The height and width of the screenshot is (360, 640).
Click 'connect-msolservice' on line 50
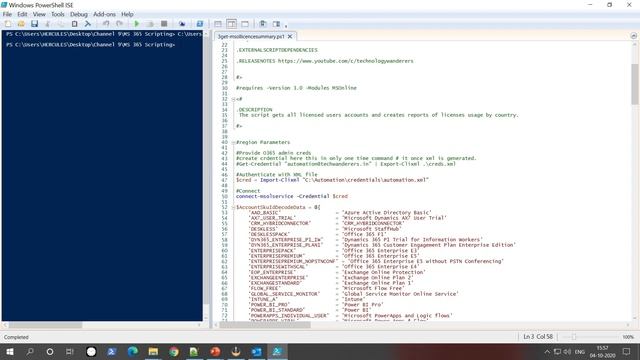[264, 196]
